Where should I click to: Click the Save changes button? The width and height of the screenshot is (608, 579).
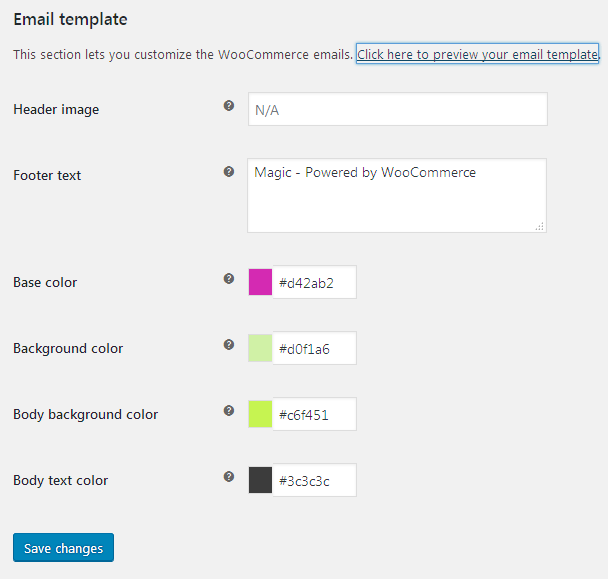coord(64,547)
